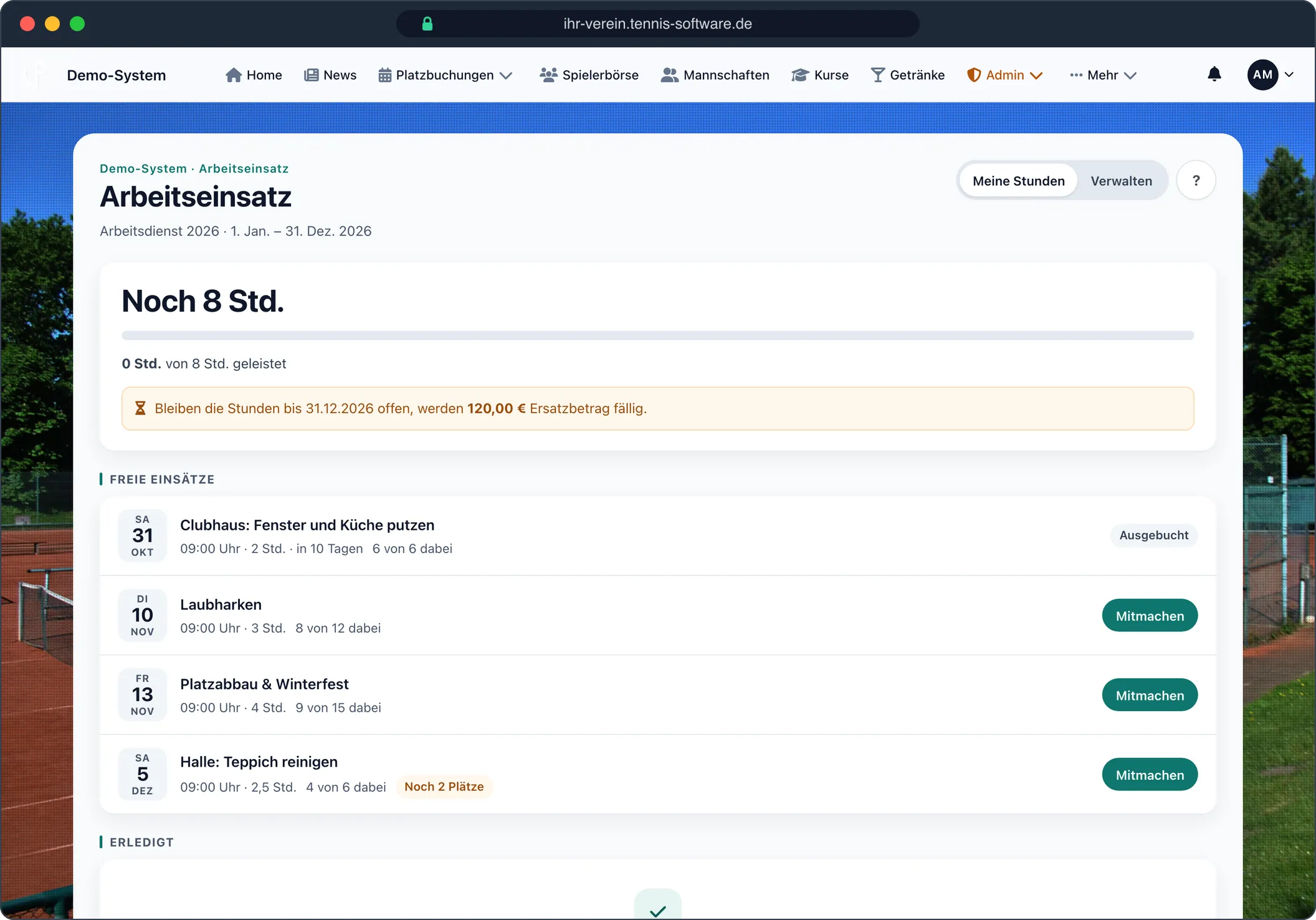
Task: Expand the Mehr dropdown chevron
Action: (1130, 75)
